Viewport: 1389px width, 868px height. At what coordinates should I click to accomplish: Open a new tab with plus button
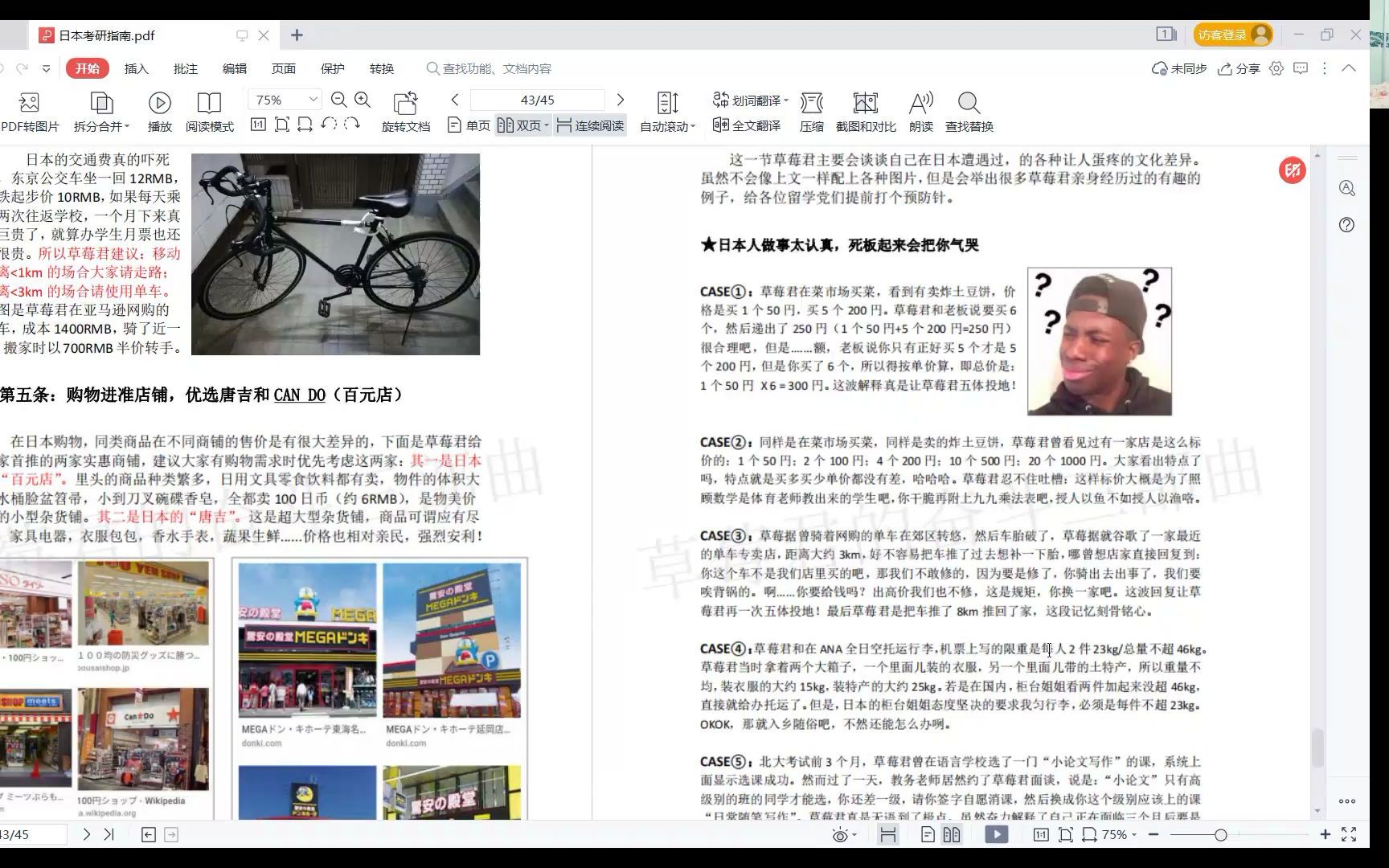point(297,35)
